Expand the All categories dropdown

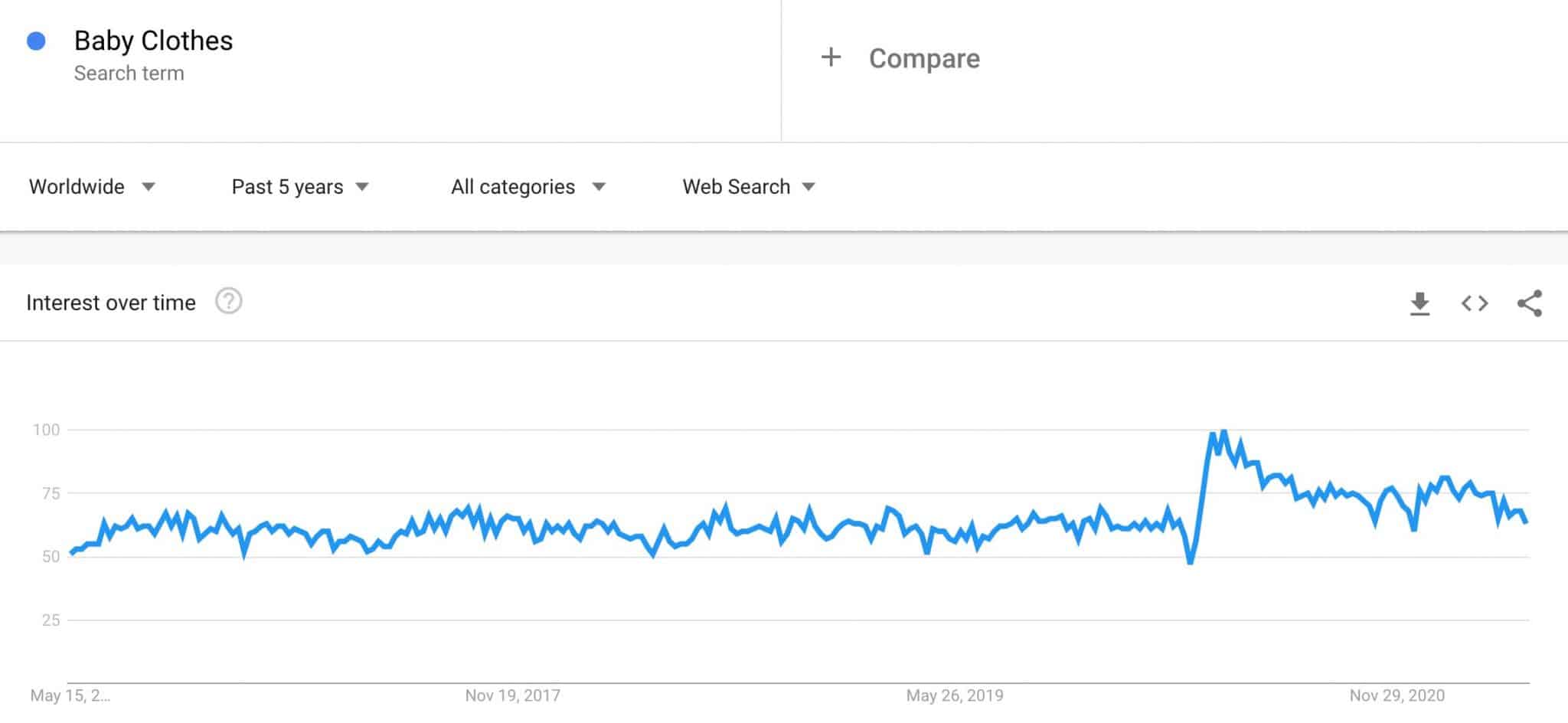pos(513,186)
